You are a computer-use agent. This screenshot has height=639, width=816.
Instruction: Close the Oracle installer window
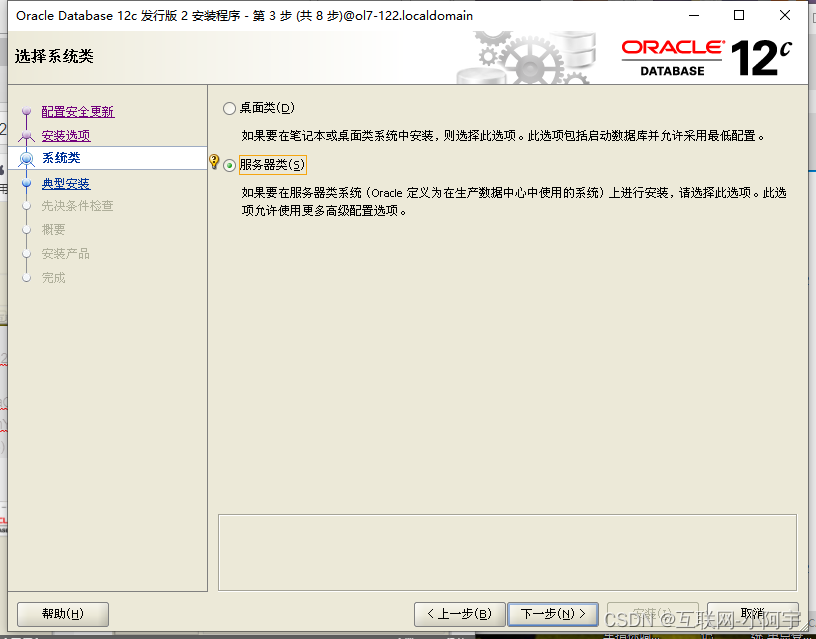pyautogui.click(x=785, y=16)
